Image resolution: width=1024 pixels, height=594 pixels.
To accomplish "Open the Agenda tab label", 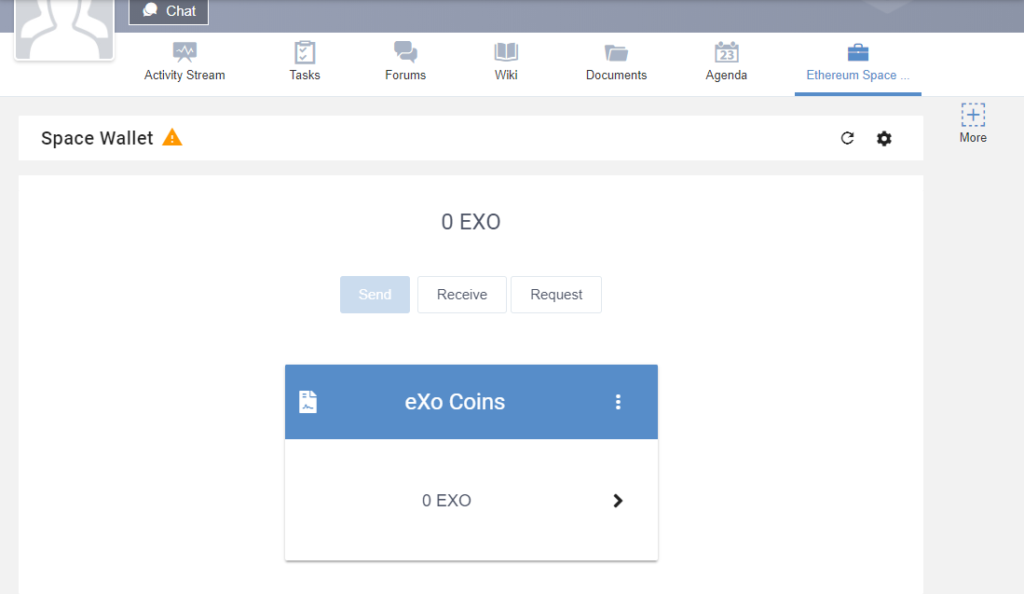I will (726, 75).
